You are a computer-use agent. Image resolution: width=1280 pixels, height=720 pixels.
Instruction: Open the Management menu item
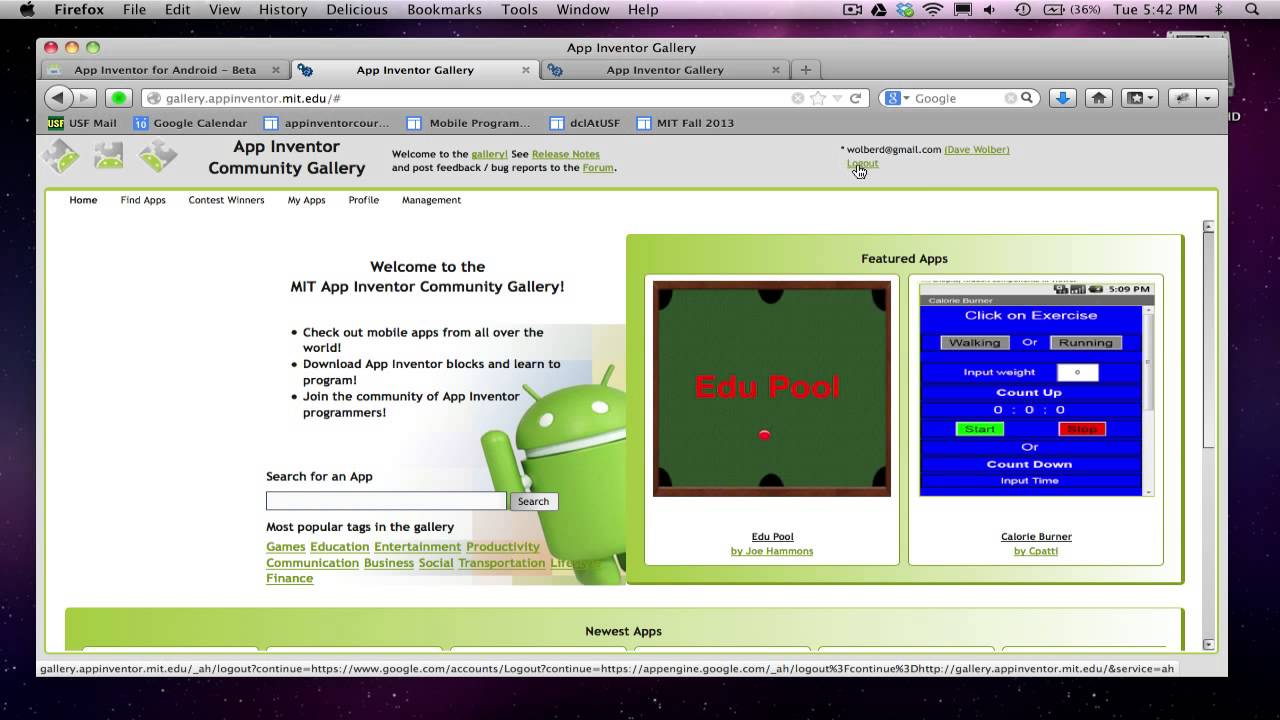431,200
